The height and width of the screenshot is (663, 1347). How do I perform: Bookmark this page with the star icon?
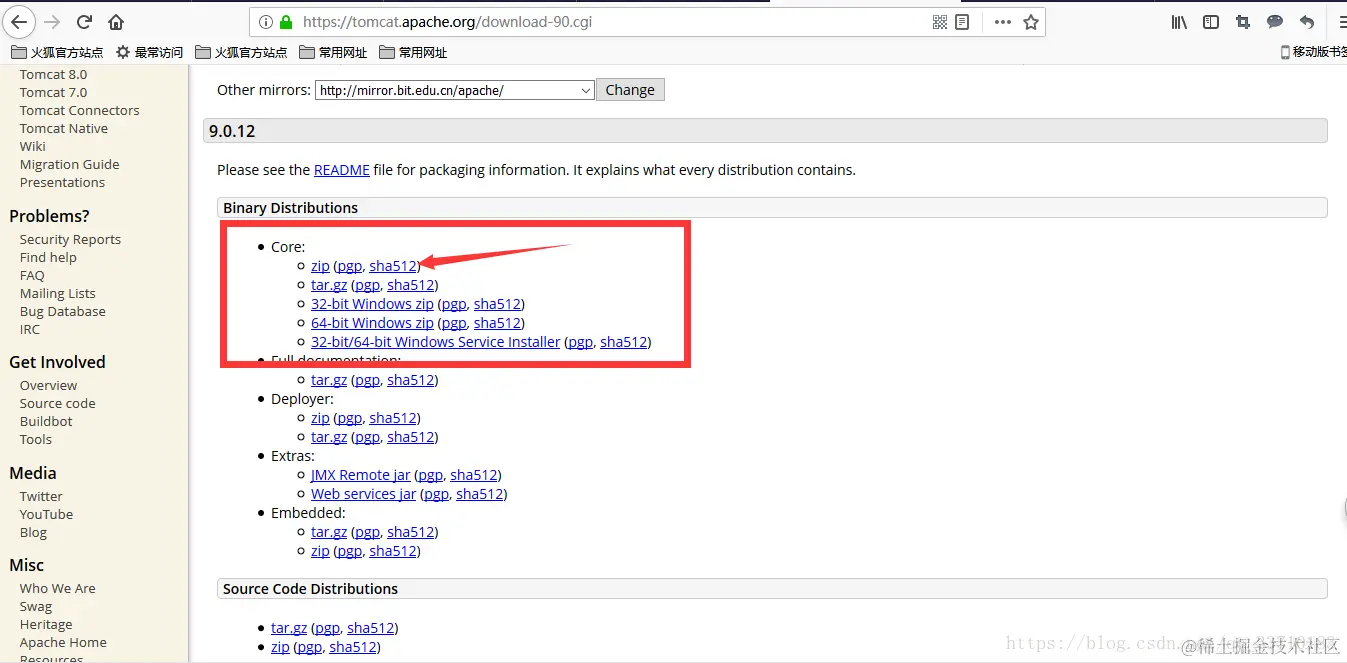click(1031, 22)
